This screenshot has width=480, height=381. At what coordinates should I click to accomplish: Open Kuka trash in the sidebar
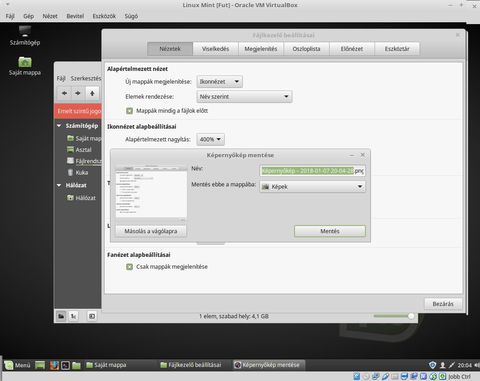(78, 172)
